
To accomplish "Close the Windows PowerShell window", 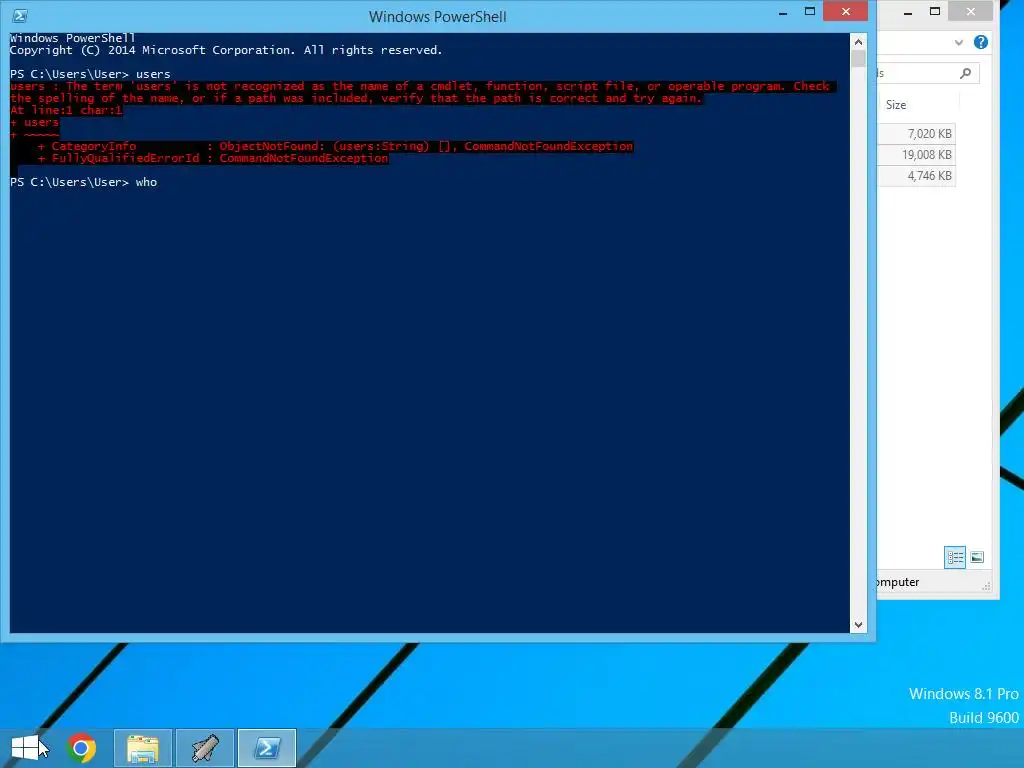I will pyautogui.click(x=846, y=12).
